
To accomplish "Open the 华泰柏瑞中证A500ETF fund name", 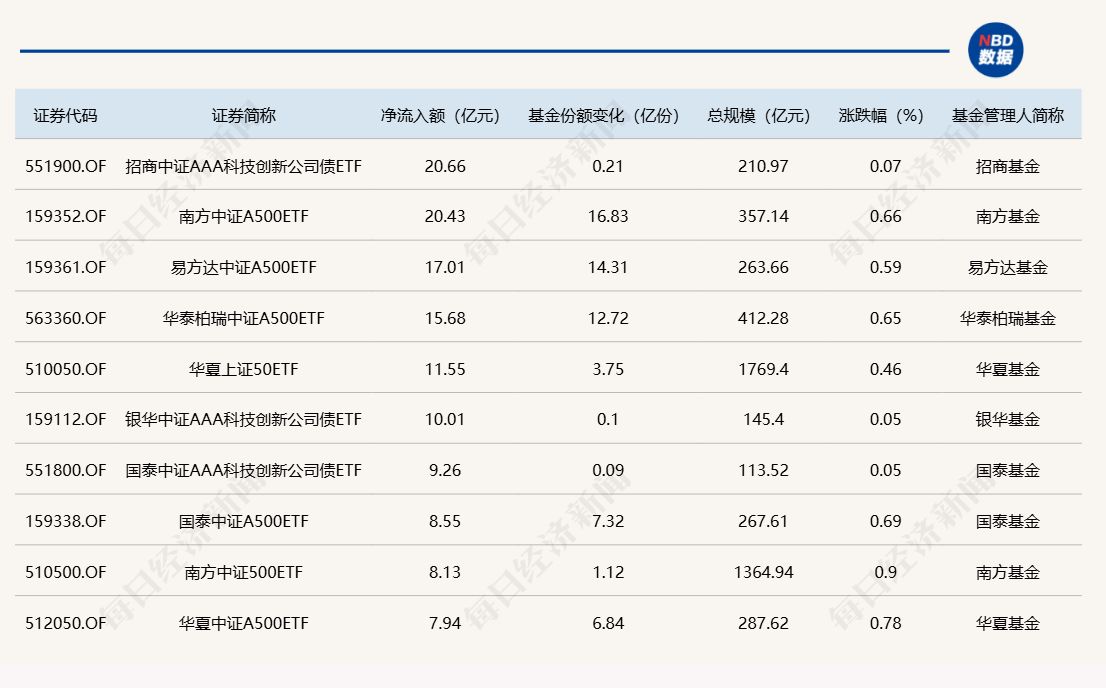I will click(243, 318).
